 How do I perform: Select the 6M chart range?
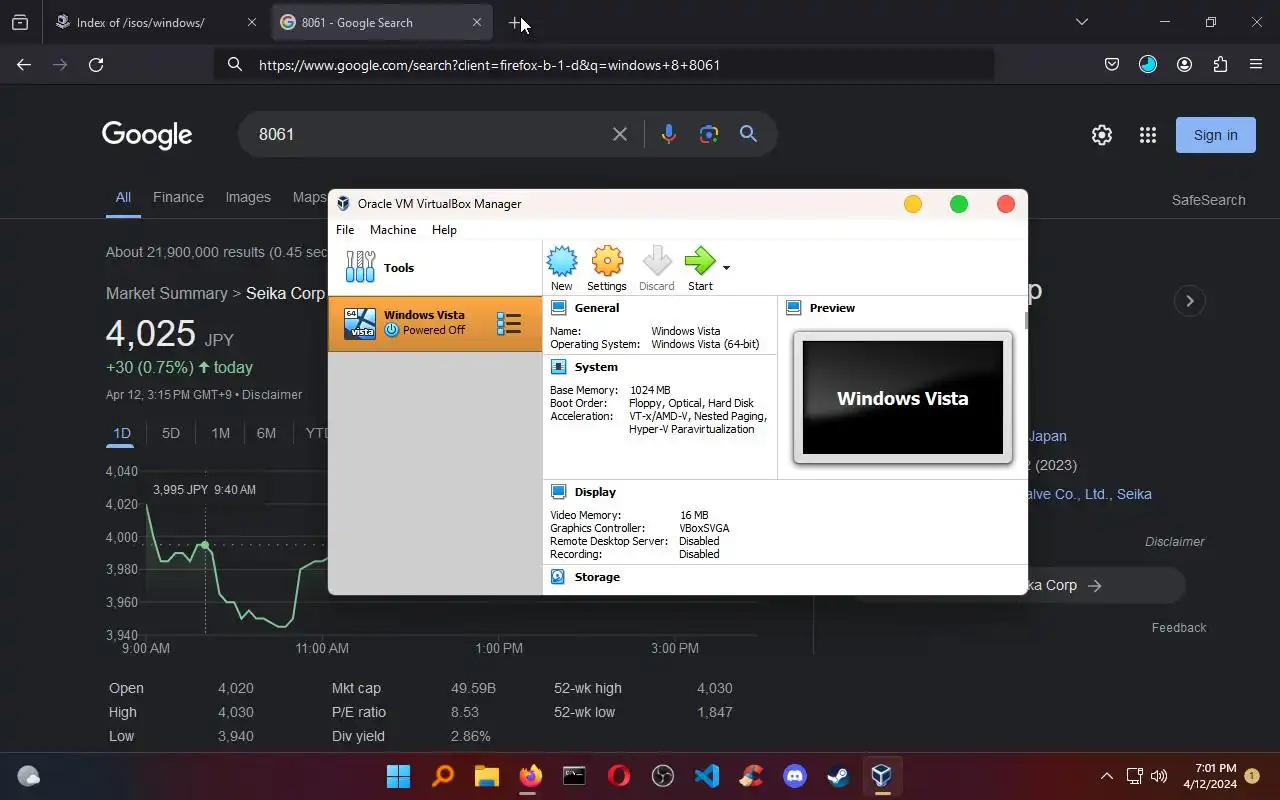click(x=266, y=433)
